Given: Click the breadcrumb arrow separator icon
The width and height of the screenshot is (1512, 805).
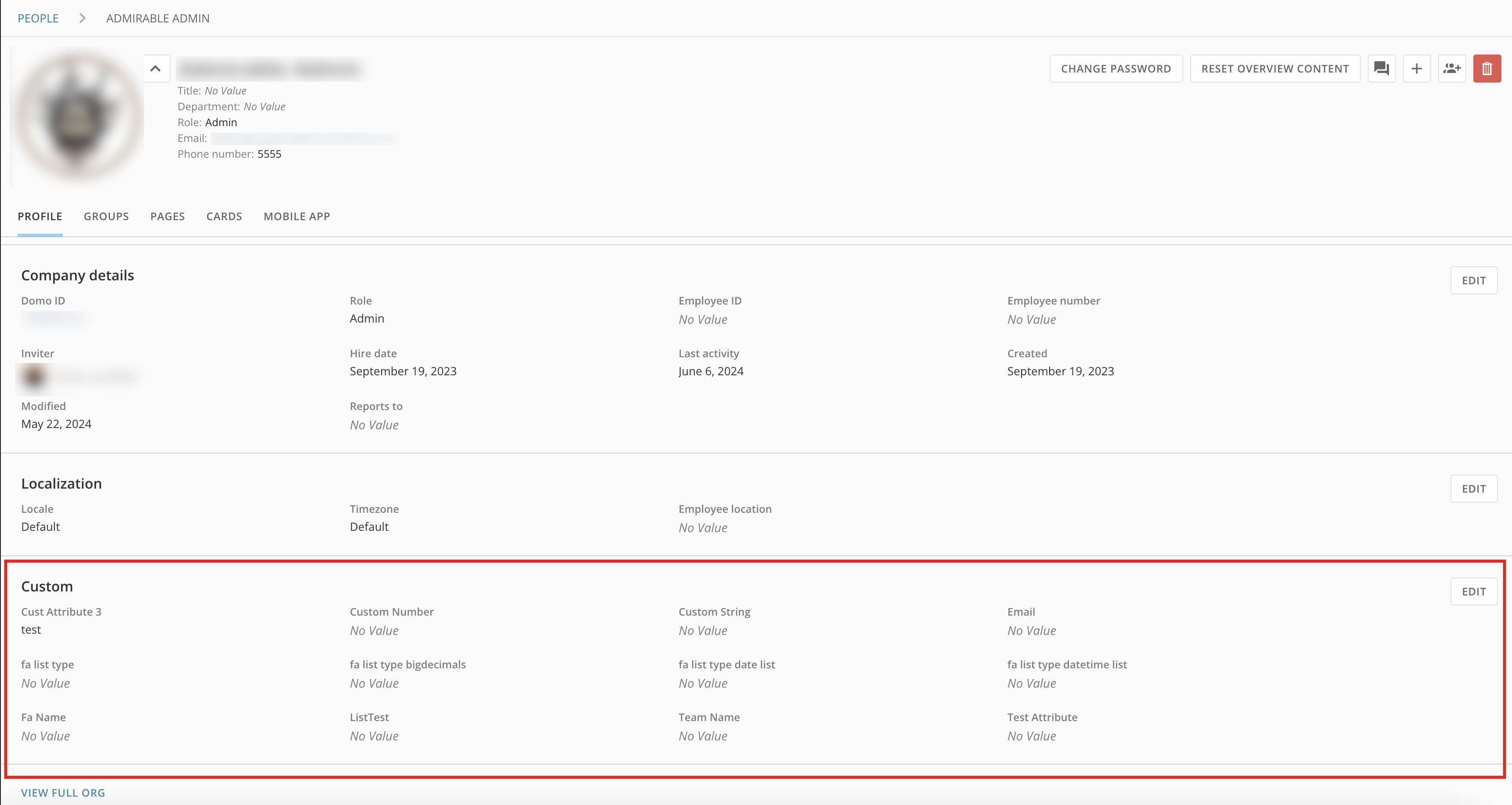Looking at the screenshot, I should click(x=83, y=18).
